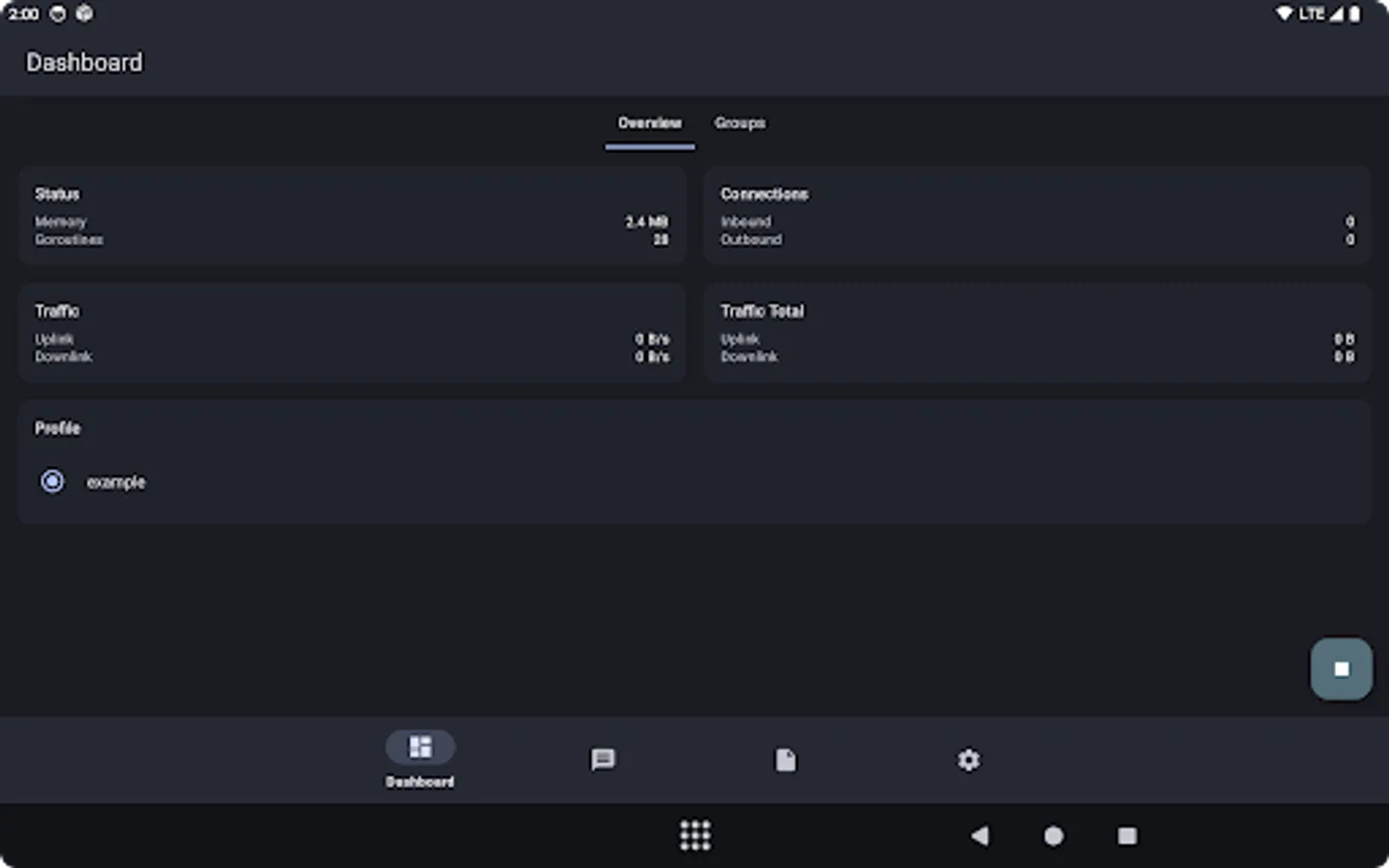
Task: Switch to the Overview tab
Action: (649, 123)
